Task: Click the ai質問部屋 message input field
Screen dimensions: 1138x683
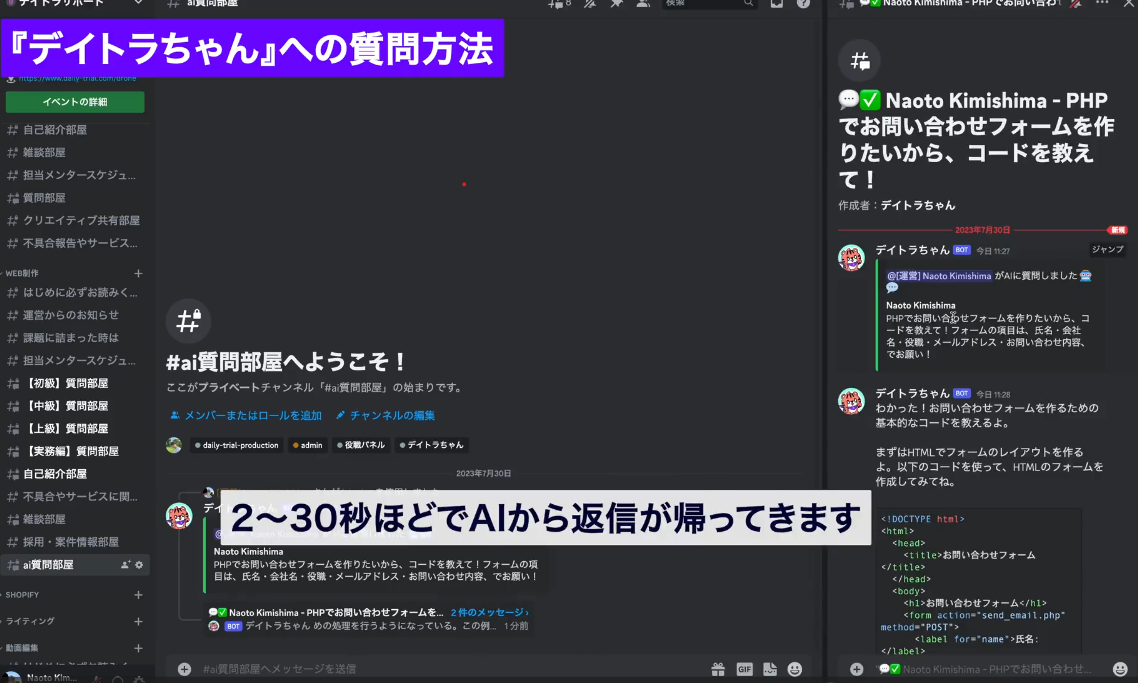Action: [450, 669]
